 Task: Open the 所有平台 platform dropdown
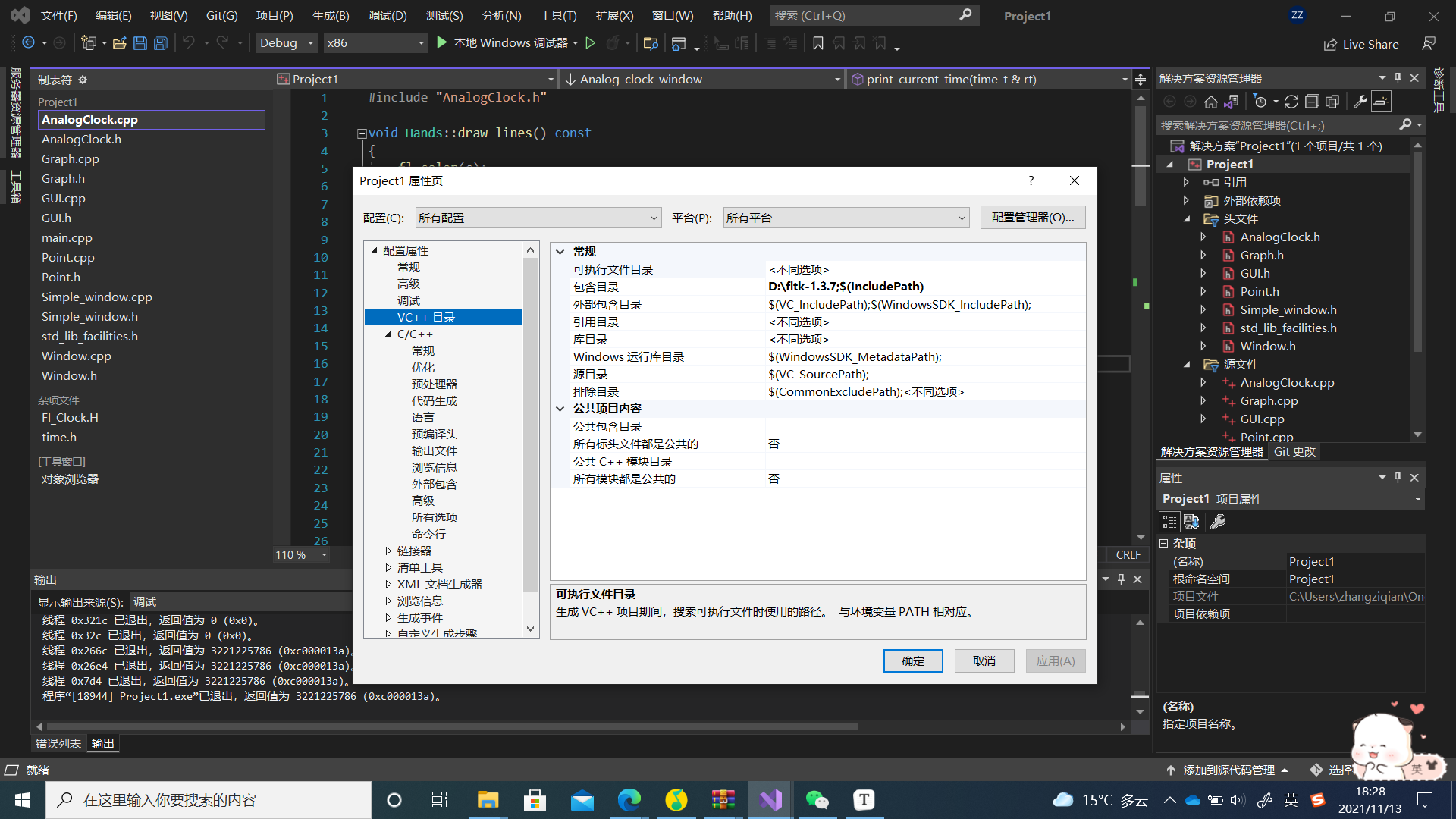coord(845,218)
